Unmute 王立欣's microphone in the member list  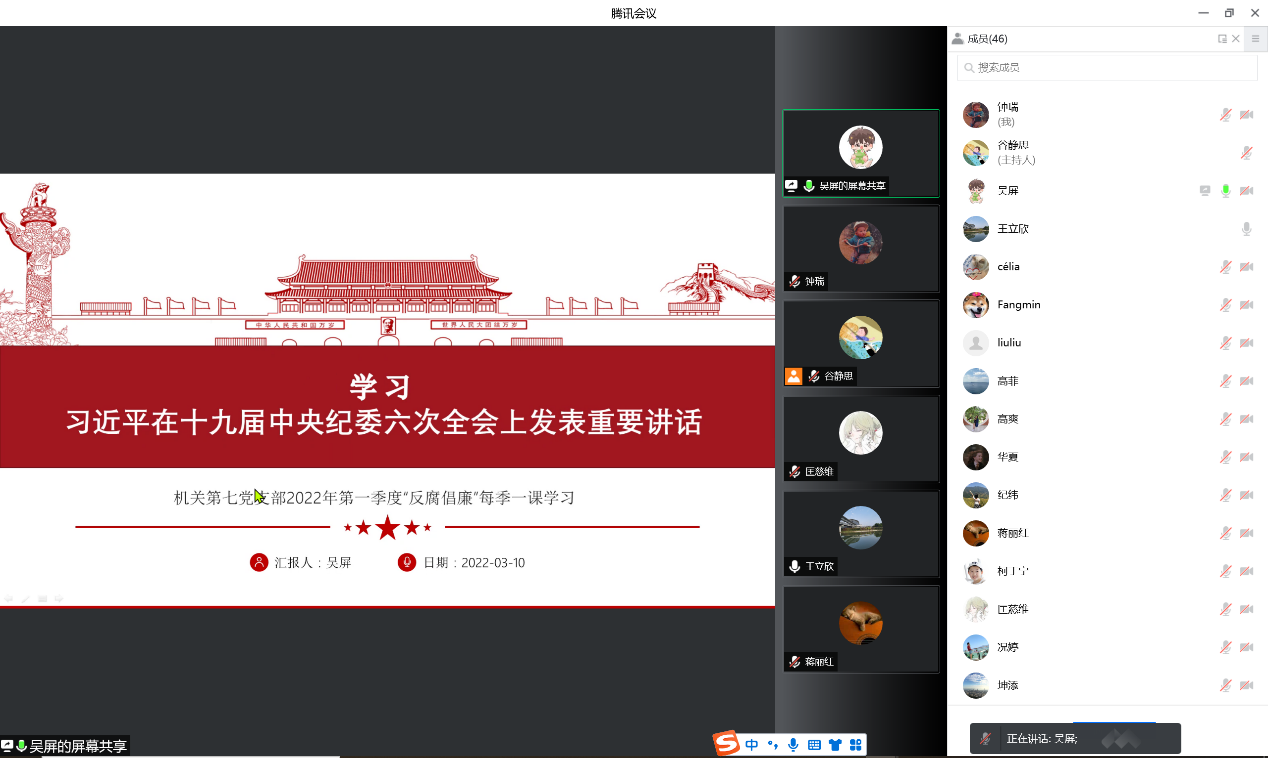[1245, 228]
